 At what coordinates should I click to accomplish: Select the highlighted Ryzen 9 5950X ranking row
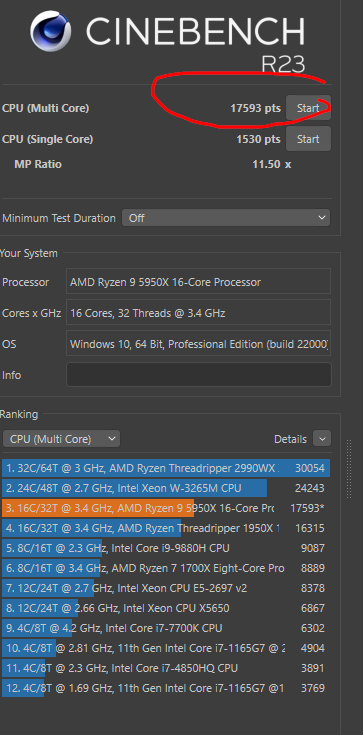point(166,508)
